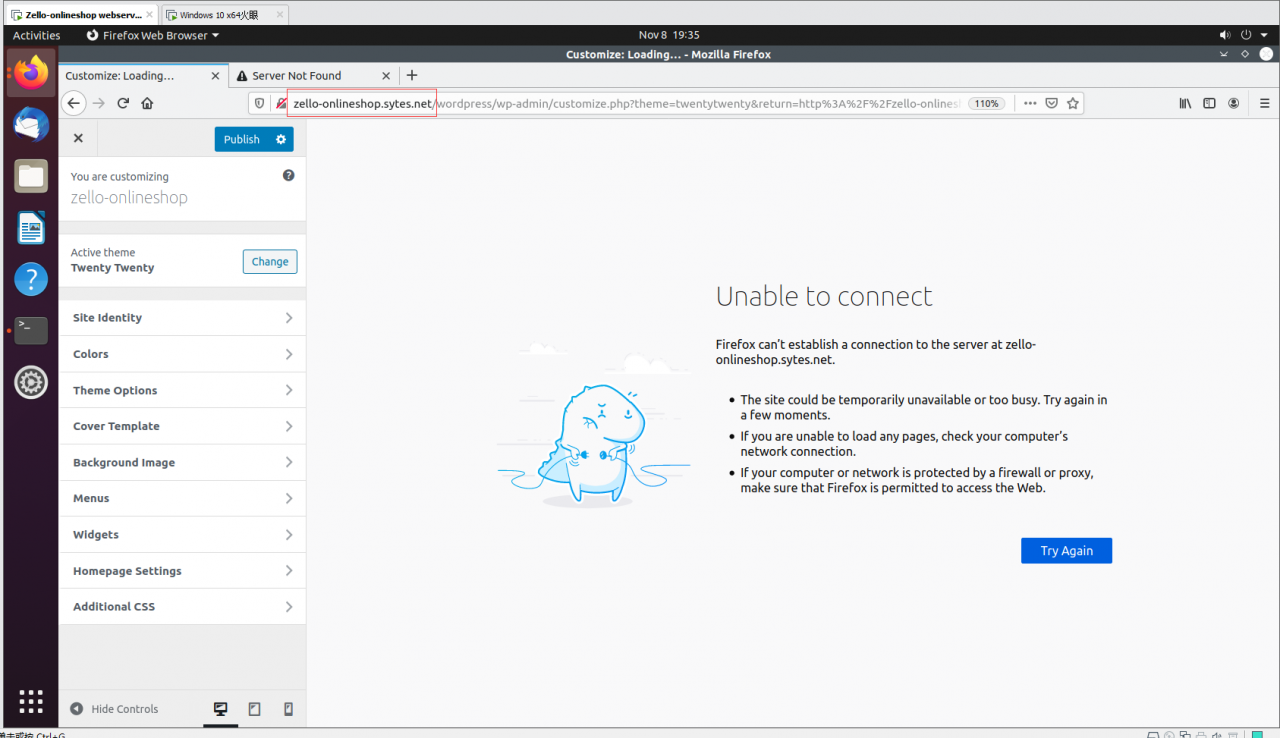Close the Customize: Loading tab
Viewport: 1280px width, 738px height.
click(216, 75)
